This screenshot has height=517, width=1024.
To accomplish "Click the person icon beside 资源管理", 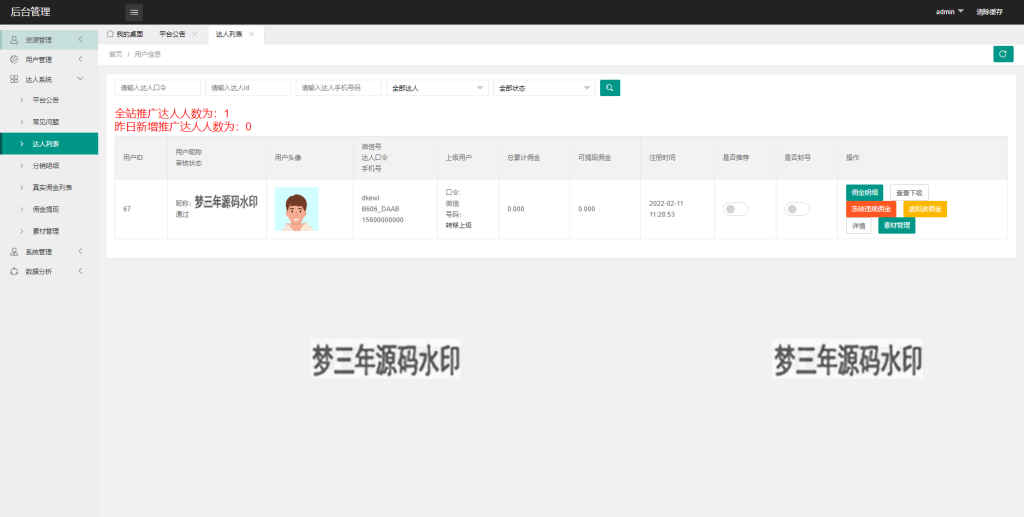I will tap(14, 40).
